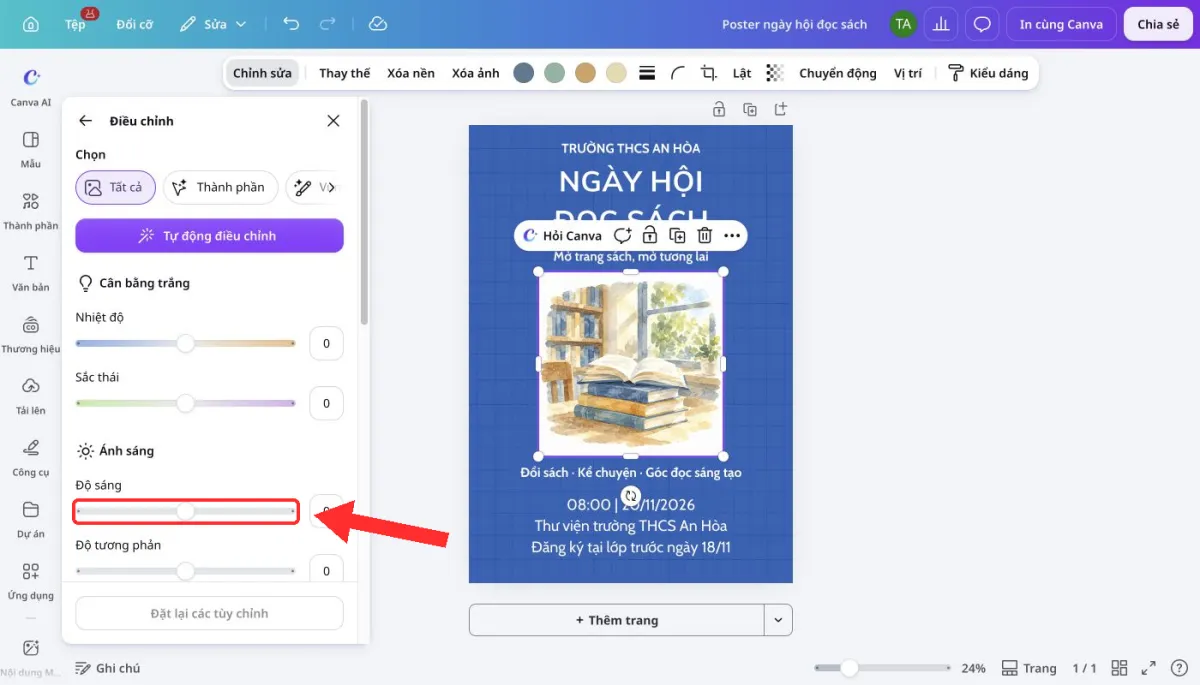Viewport: 1200px width, 685px height.
Task: Click Chuyển động animation option
Action: (x=837, y=73)
